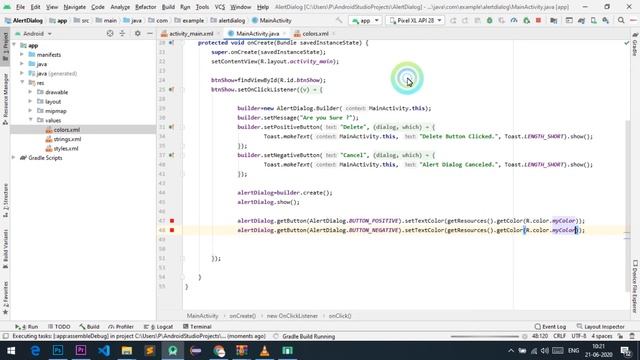This screenshot has width=640, height=360.
Task: Open Photoshop from the taskbar
Action: point(58,351)
